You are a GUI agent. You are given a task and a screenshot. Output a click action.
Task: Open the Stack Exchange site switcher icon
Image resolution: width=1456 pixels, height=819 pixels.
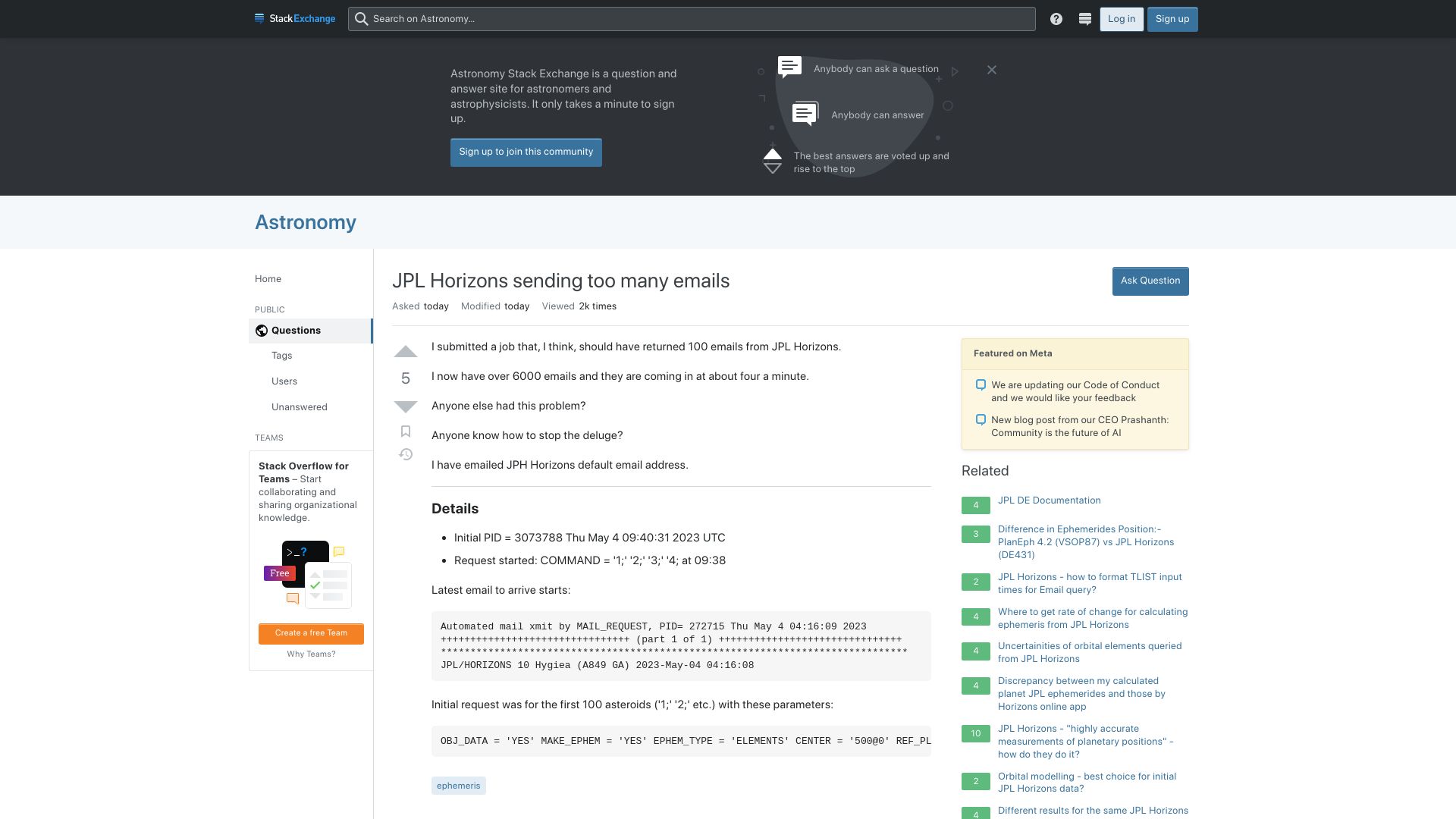[1085, 19]
